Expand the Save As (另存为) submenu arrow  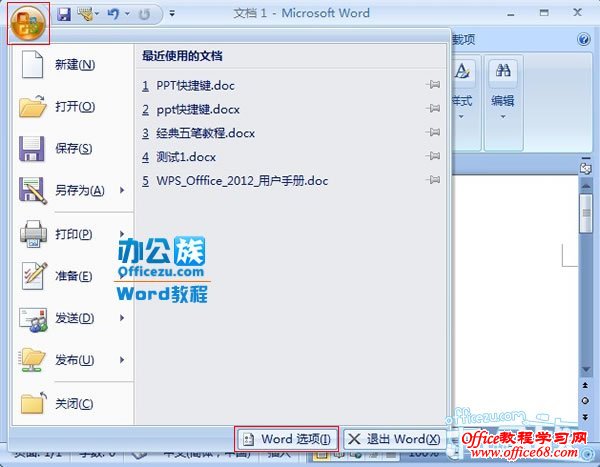122,190
